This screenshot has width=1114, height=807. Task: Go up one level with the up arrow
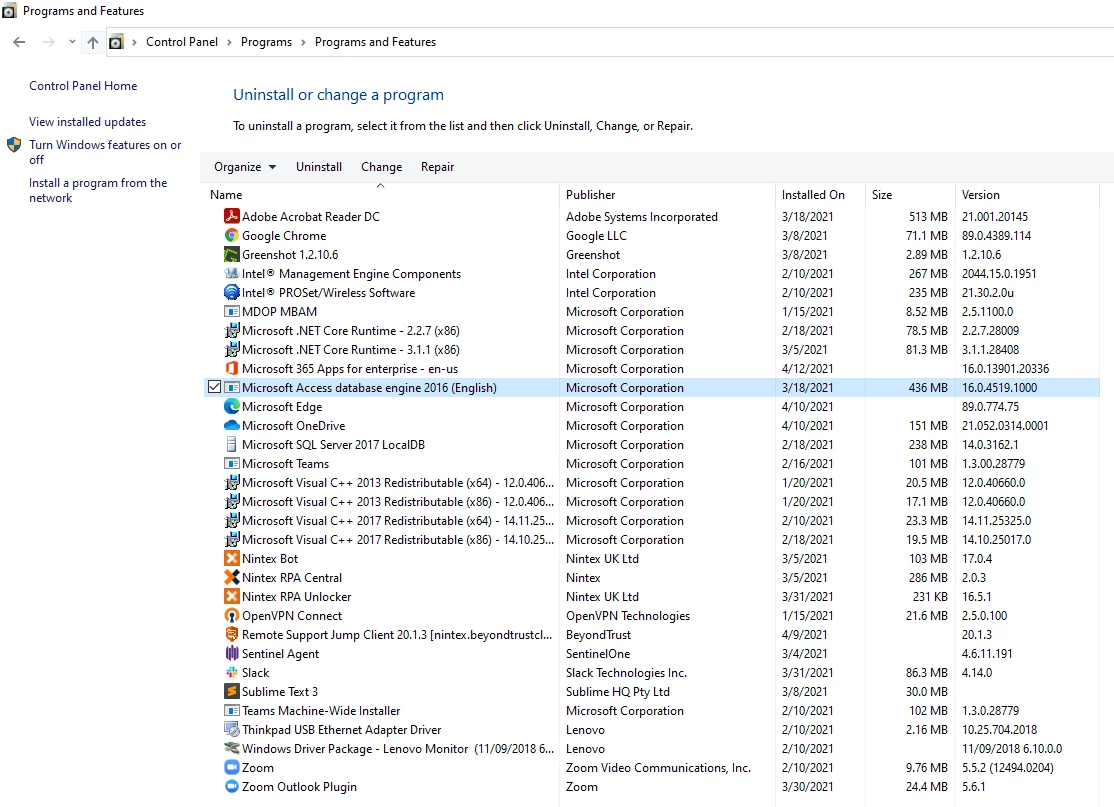(92, 43)
